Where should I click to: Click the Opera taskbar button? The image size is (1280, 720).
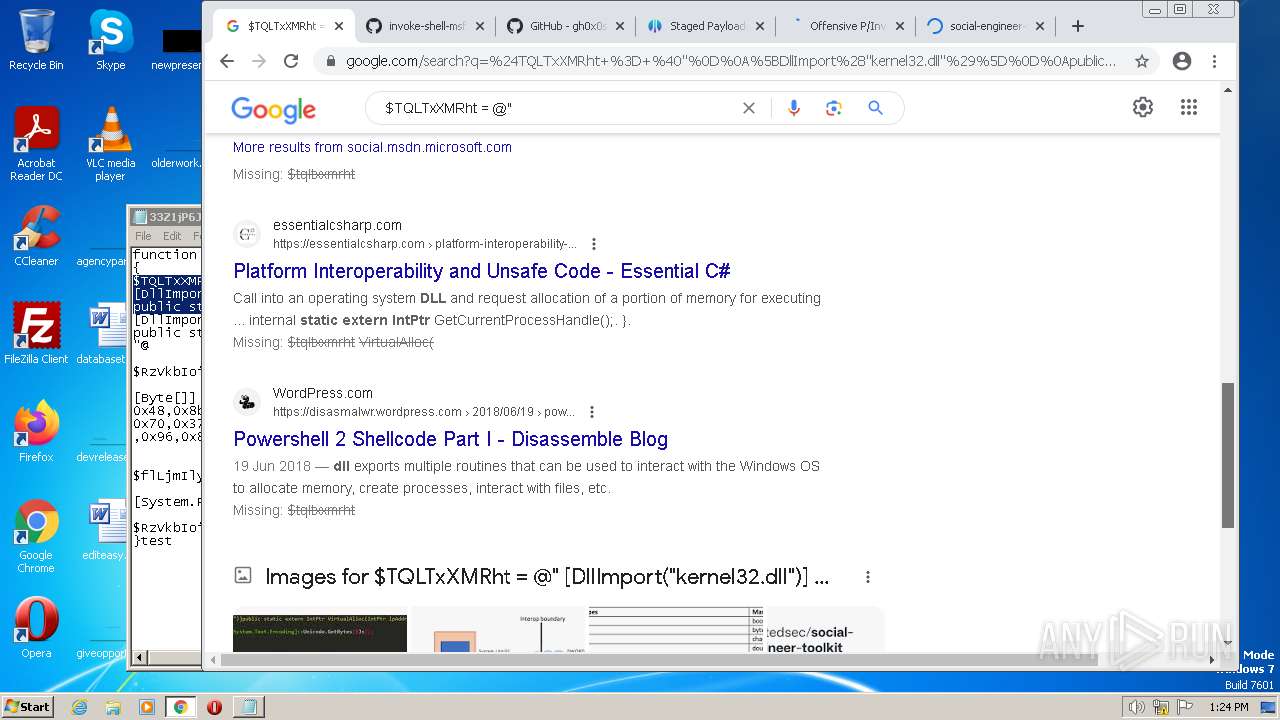pos(214,707)
